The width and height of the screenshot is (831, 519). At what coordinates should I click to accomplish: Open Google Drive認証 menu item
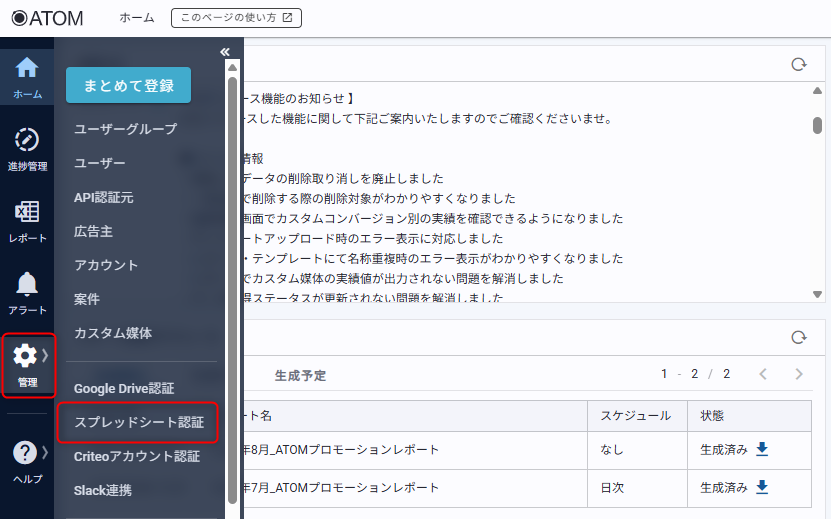pos(124,388)
